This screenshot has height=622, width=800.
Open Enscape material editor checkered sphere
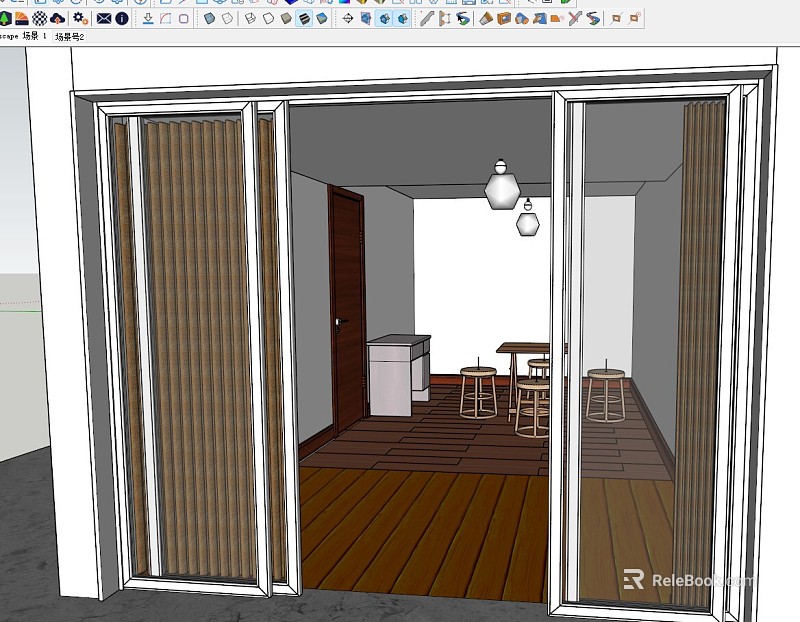click(x=40, y=19)
